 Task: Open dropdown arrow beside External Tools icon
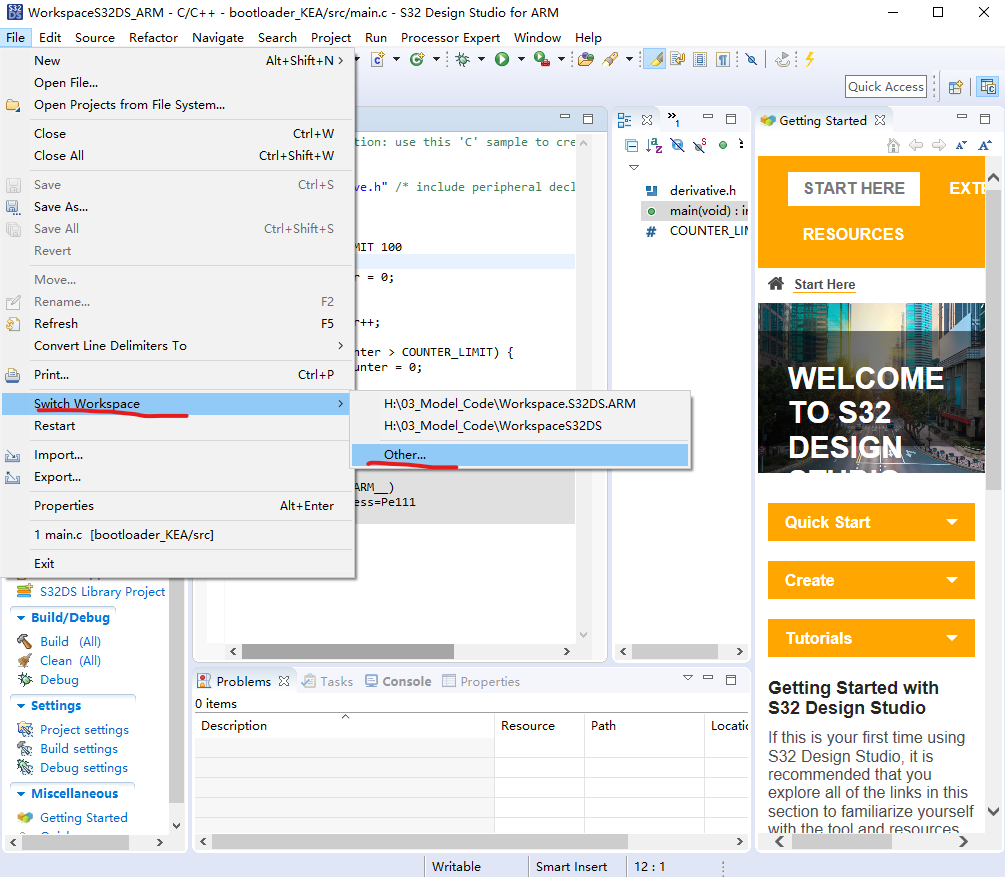coord(561,59)
